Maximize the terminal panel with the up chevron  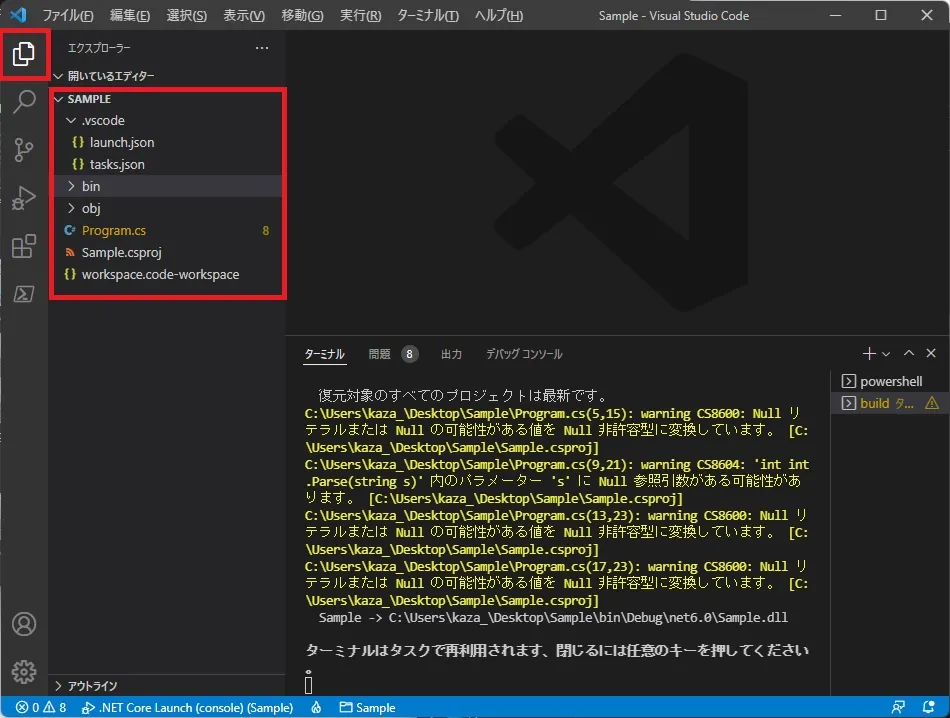(x=909, y=354)
